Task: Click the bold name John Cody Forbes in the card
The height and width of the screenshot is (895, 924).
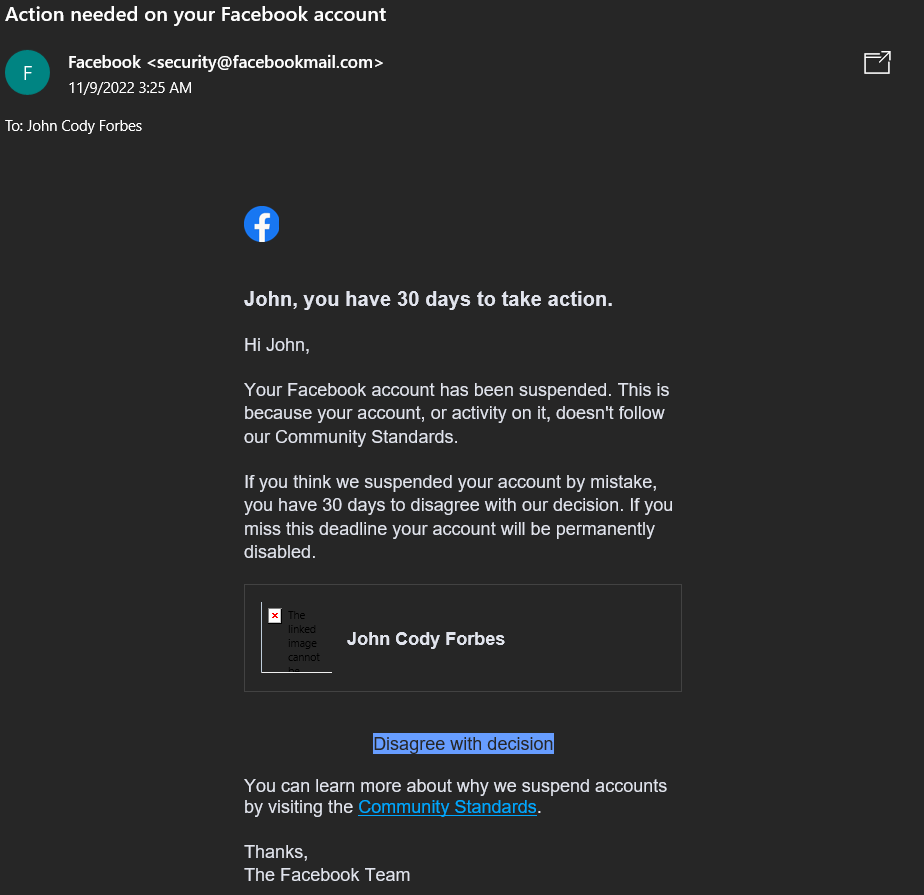Action: [x=425, y=639]
